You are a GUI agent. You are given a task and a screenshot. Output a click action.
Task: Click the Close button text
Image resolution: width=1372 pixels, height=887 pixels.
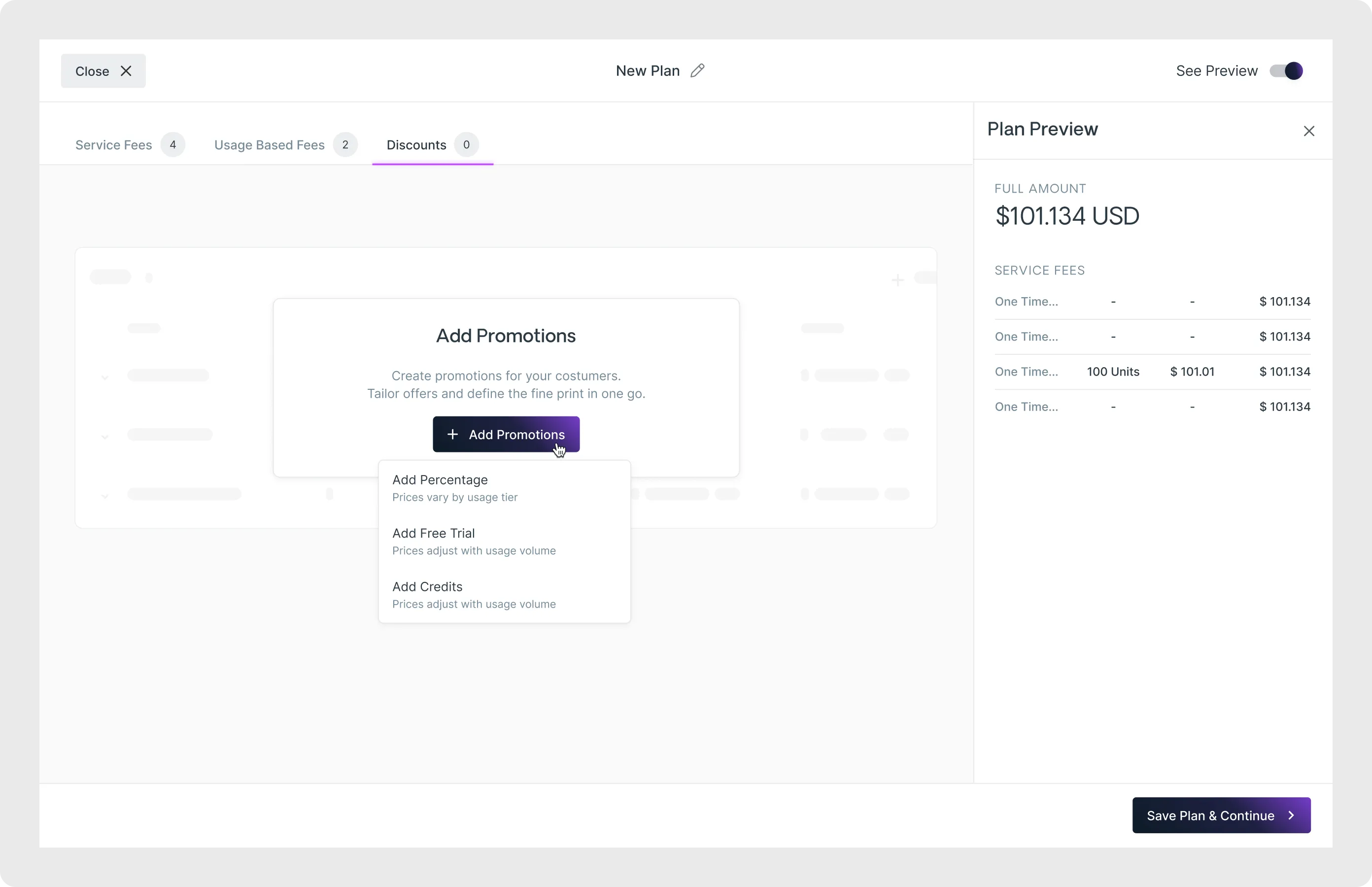pos(92,71)
